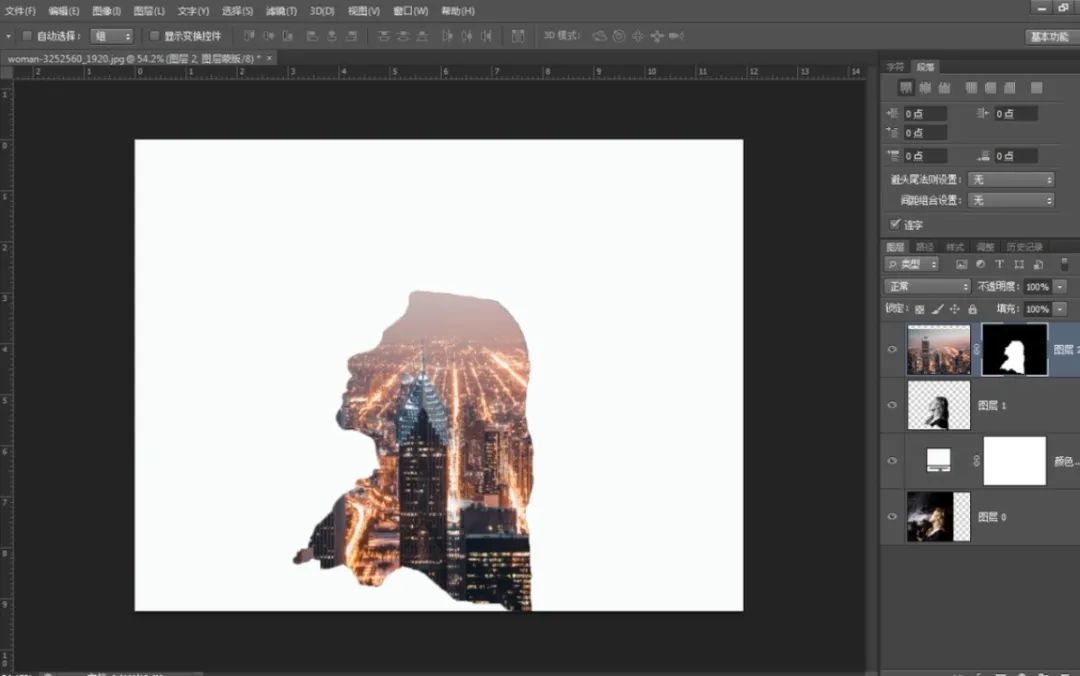
Task: Open the 图像(I) menu
Action: (x=106, y=11)
